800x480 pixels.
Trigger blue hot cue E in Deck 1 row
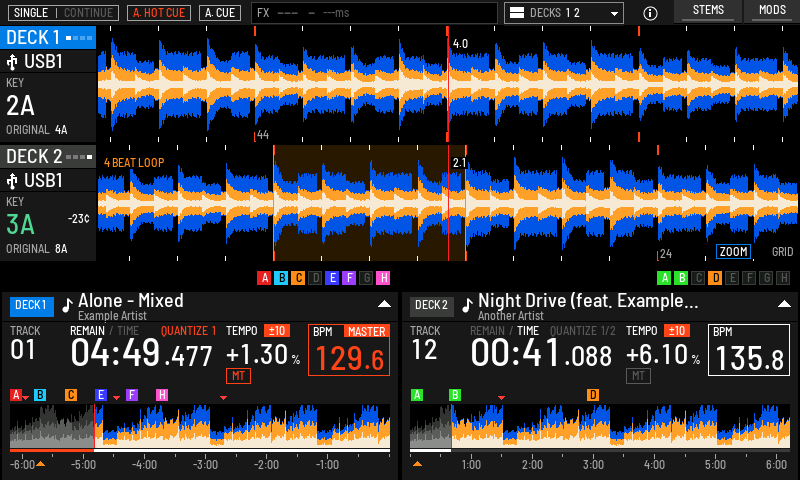[332, 278]
